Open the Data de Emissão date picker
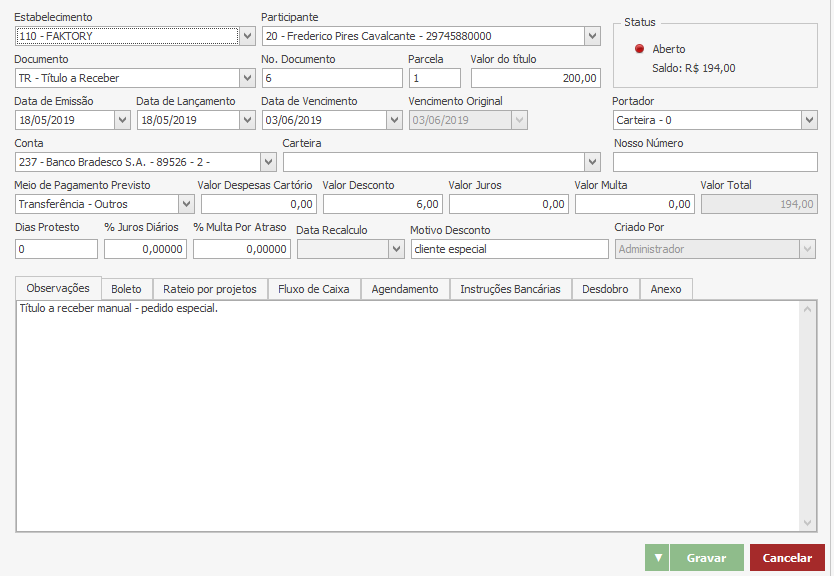Screen dimensions: 834x576 pyautogui.click(x=122, y=120)
